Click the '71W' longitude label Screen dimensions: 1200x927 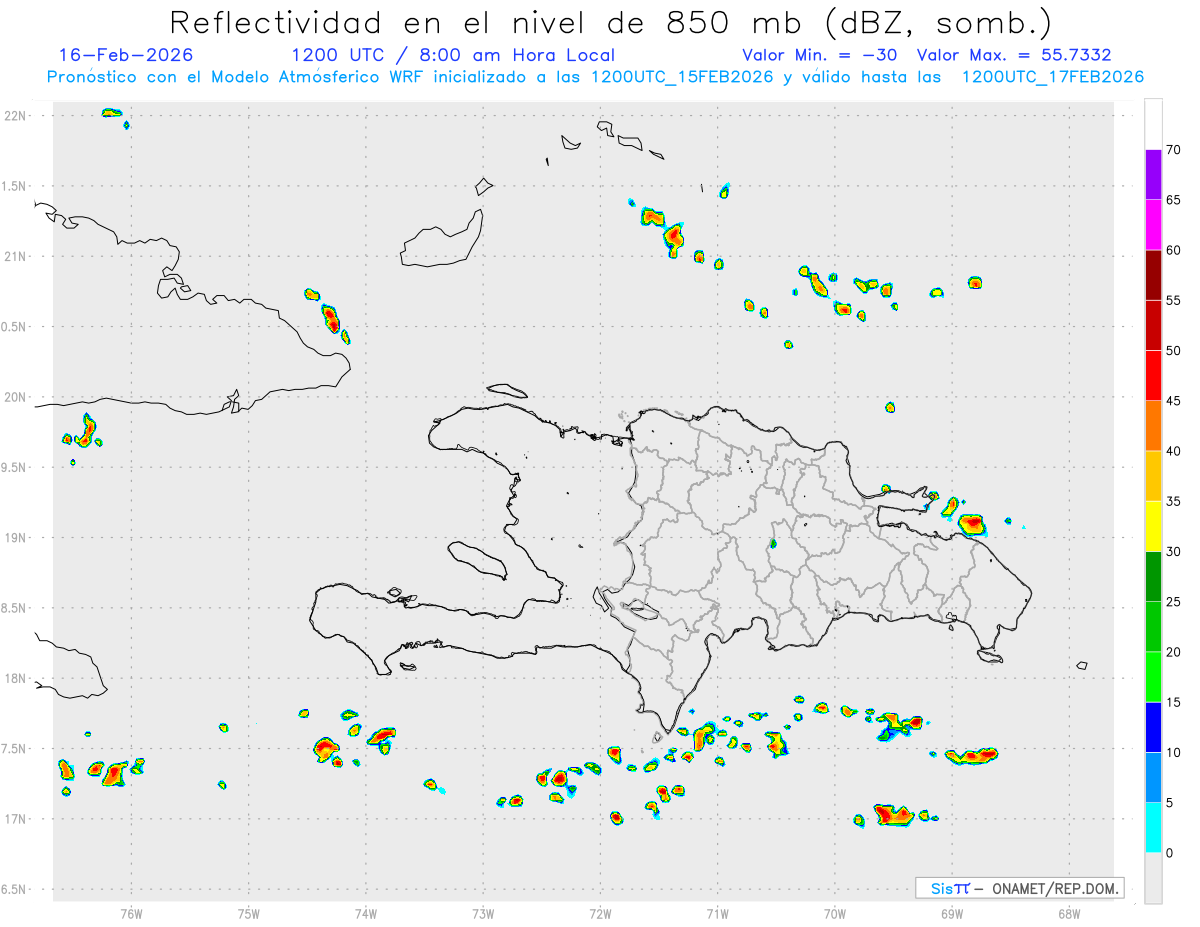tap(717, 912)
